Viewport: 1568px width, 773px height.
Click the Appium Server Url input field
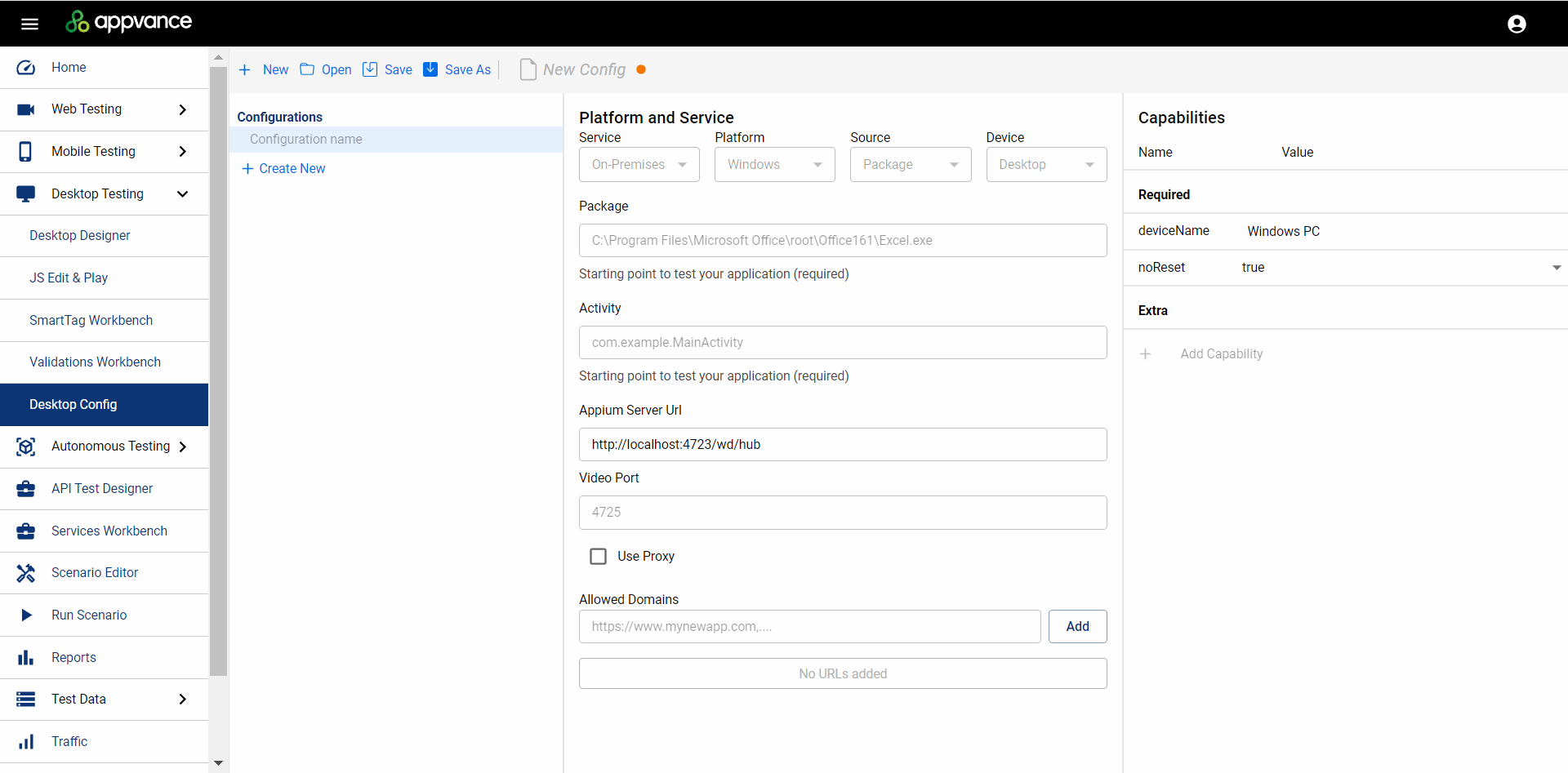pyautogui.click(x=842, y=445)
